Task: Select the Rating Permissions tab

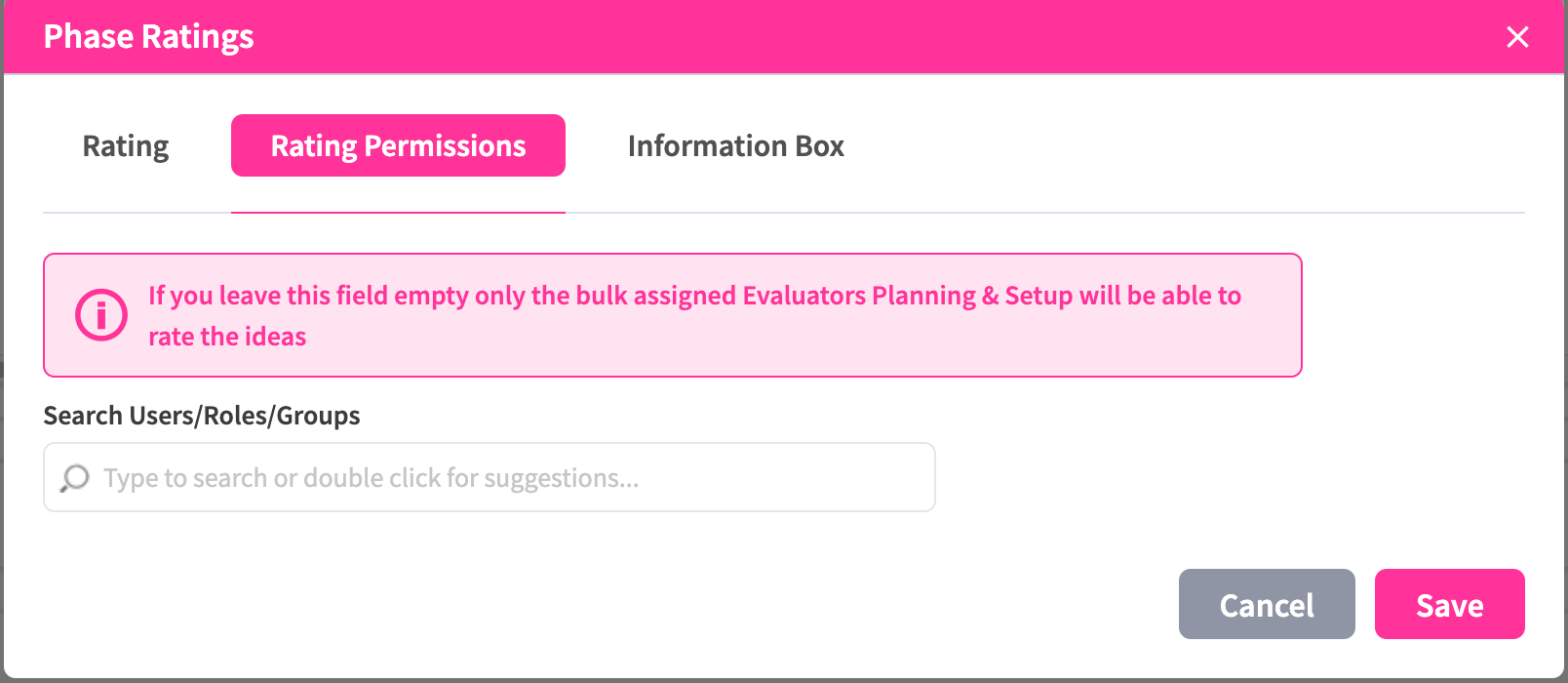Action: pos(398,146)
